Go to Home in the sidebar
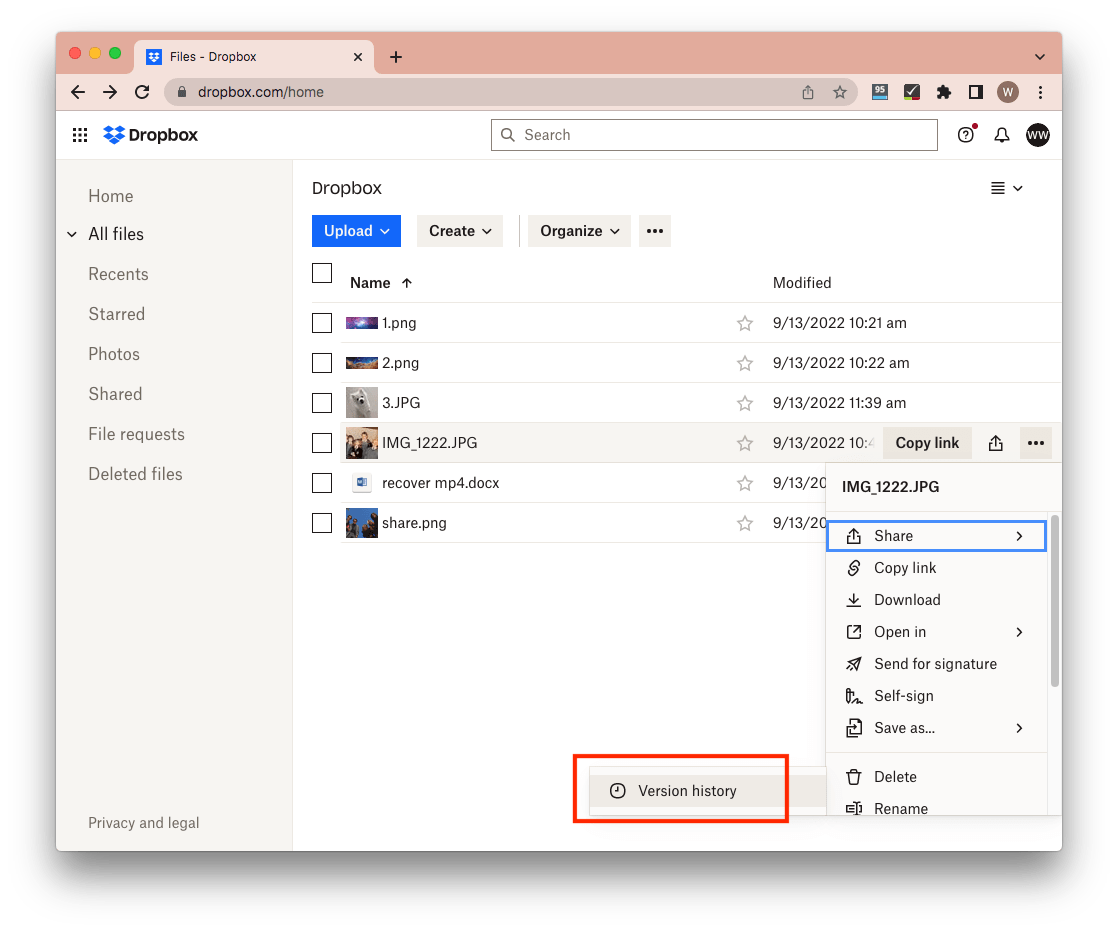 111,196
